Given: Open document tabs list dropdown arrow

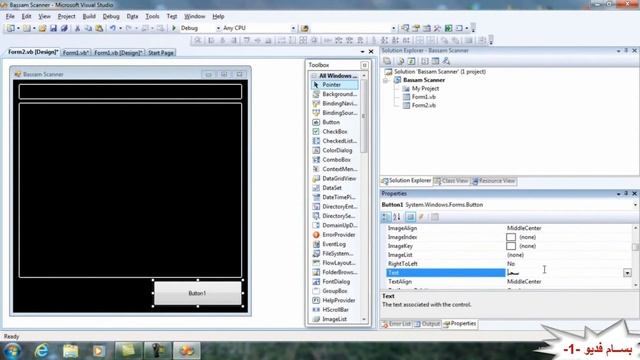Looking at the screenshot, I should pos(362,52).
